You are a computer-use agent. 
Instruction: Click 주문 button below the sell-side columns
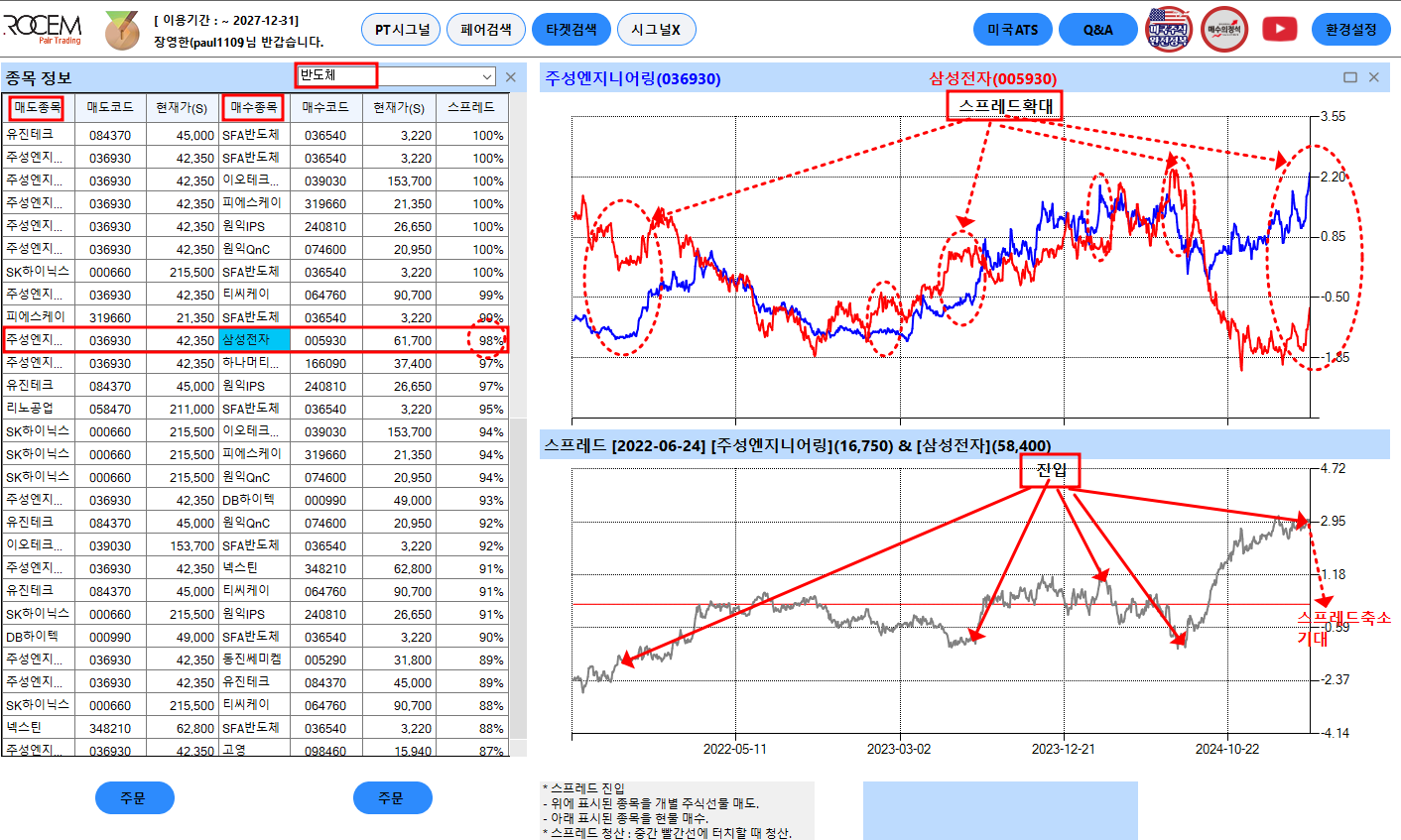click(x=135, y=798)
